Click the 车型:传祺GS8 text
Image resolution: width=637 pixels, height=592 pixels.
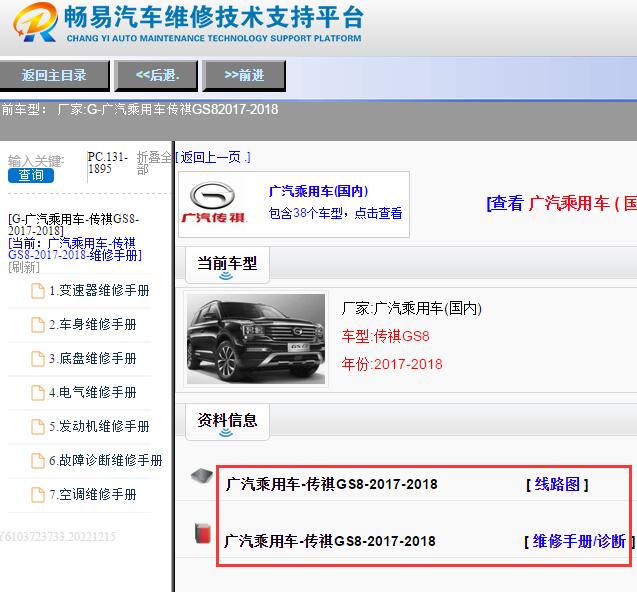[x=386, y=336]
